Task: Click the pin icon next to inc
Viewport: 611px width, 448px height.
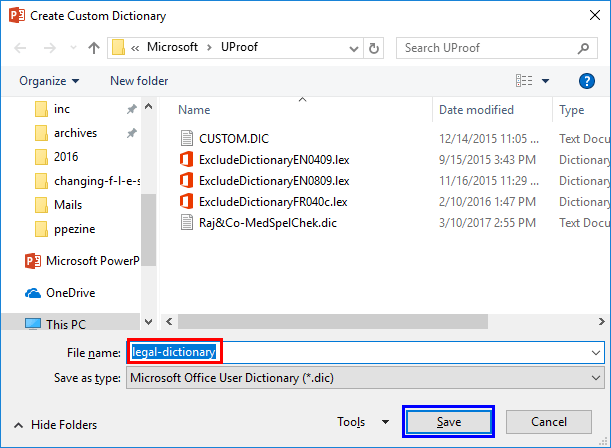Action: [x=131, y=109]
